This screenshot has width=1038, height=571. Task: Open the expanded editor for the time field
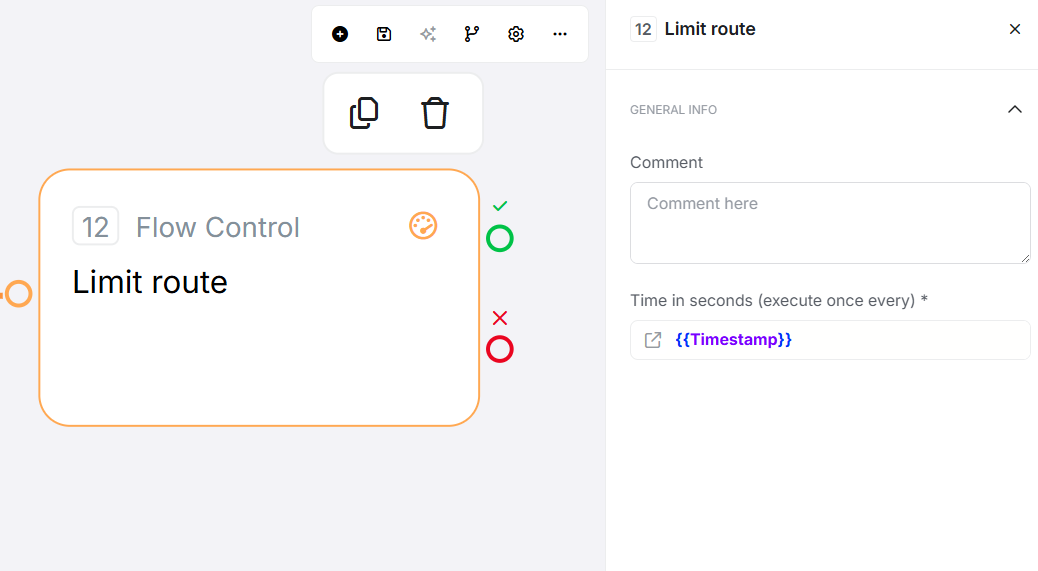click(653, 340)
